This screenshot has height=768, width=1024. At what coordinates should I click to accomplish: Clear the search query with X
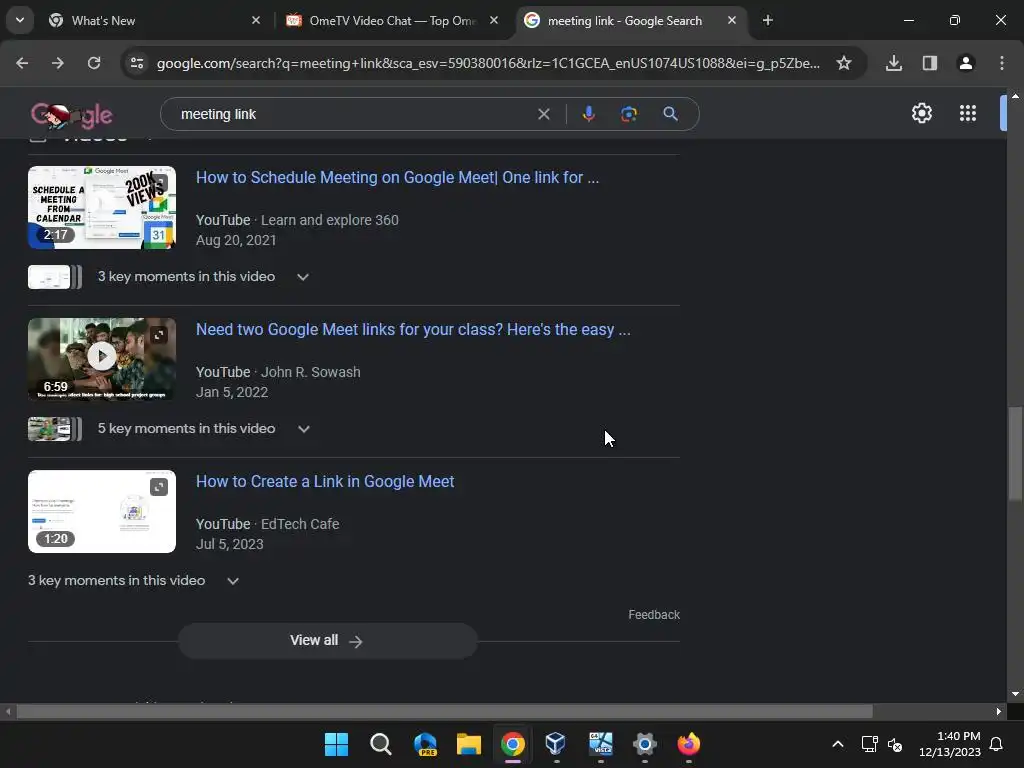click(x=543, y=114)
